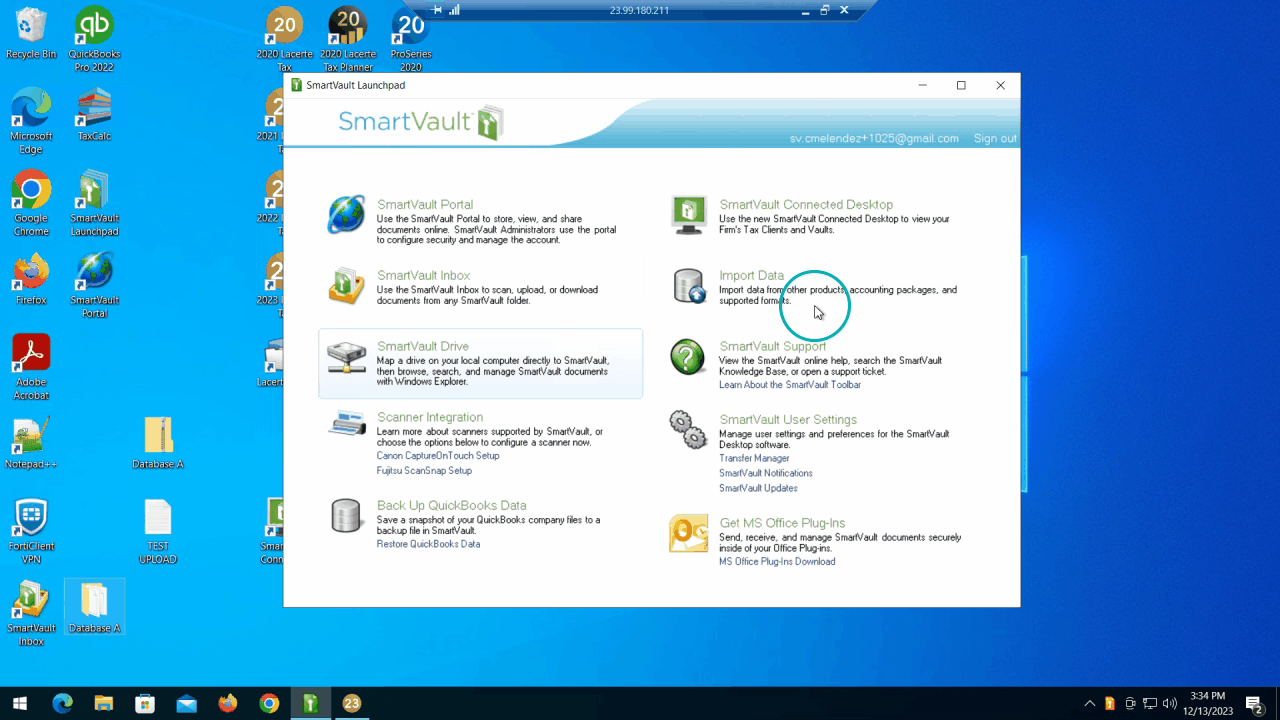Launch the SmartVault Connected Desktop icon
Viewport: 1280px width, 720px height.
(x=688, y=215)
